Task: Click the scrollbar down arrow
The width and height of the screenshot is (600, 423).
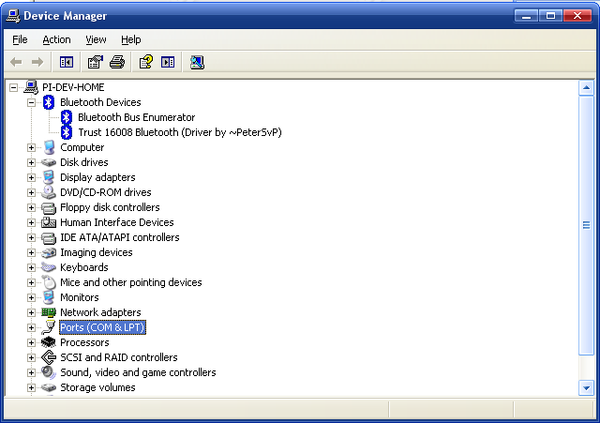Action: point(586,388)
